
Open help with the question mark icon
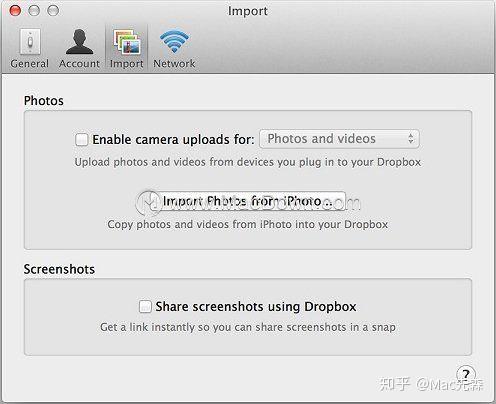[466, 374]
